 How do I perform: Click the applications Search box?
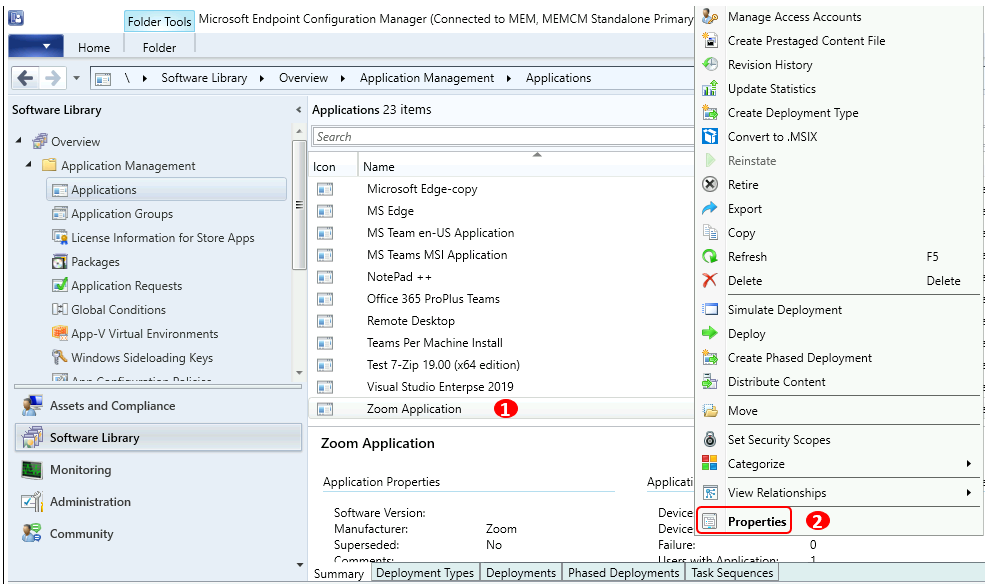click(503, 136)
